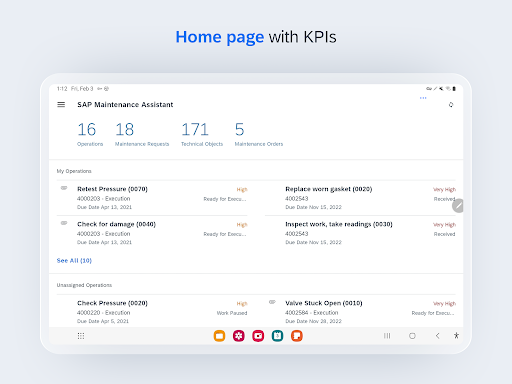
Task: Launch the red camera app in dock
Action: 258,336
